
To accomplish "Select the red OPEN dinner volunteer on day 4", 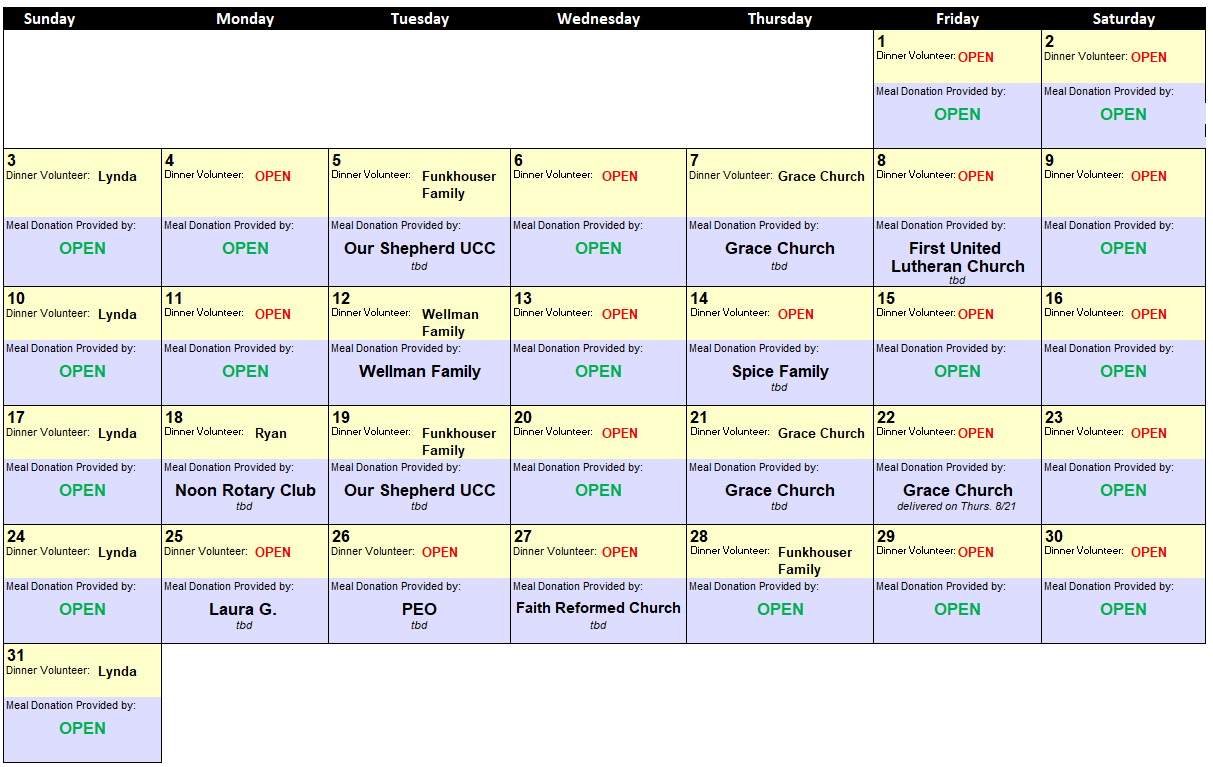I will (273, 176).
